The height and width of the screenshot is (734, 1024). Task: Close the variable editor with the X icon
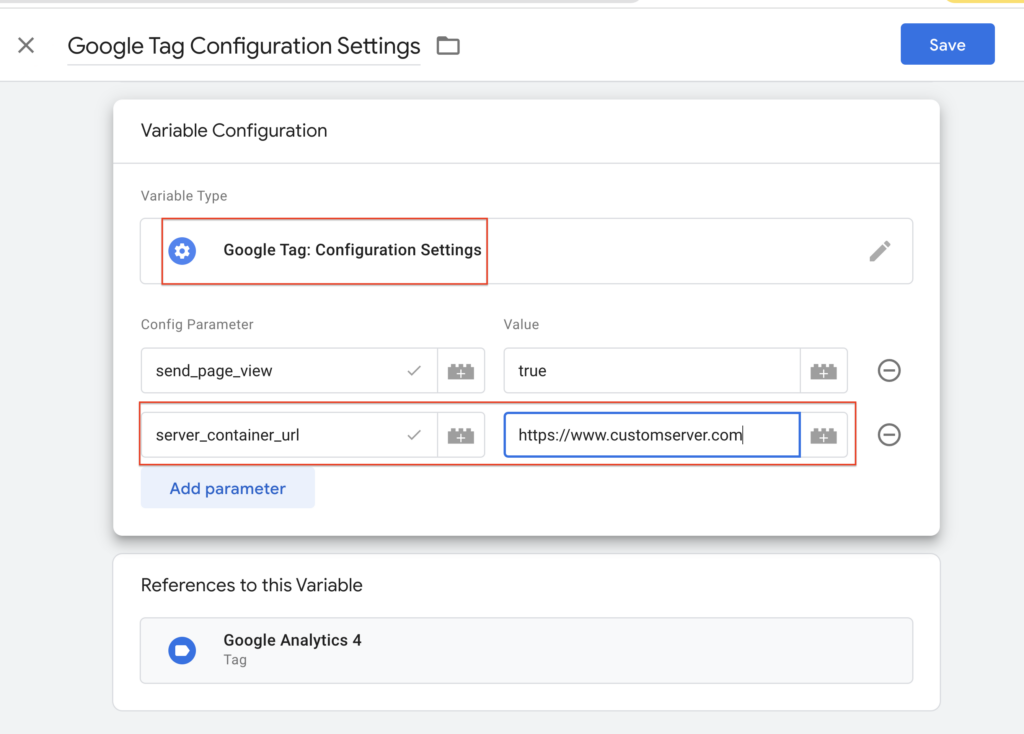pos(26,45)
